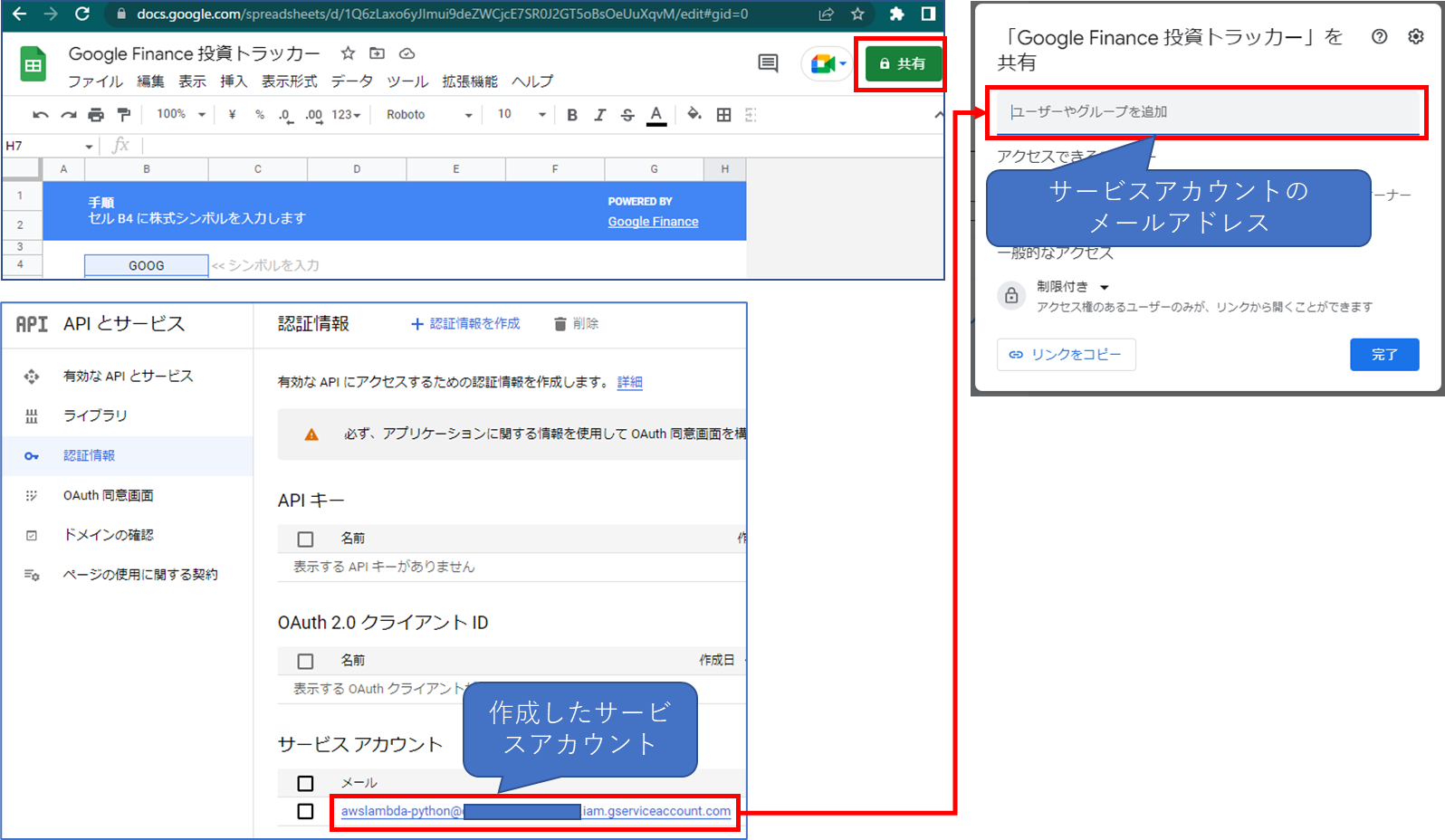
Task: Open the text color picker
Action: (656, 115)
